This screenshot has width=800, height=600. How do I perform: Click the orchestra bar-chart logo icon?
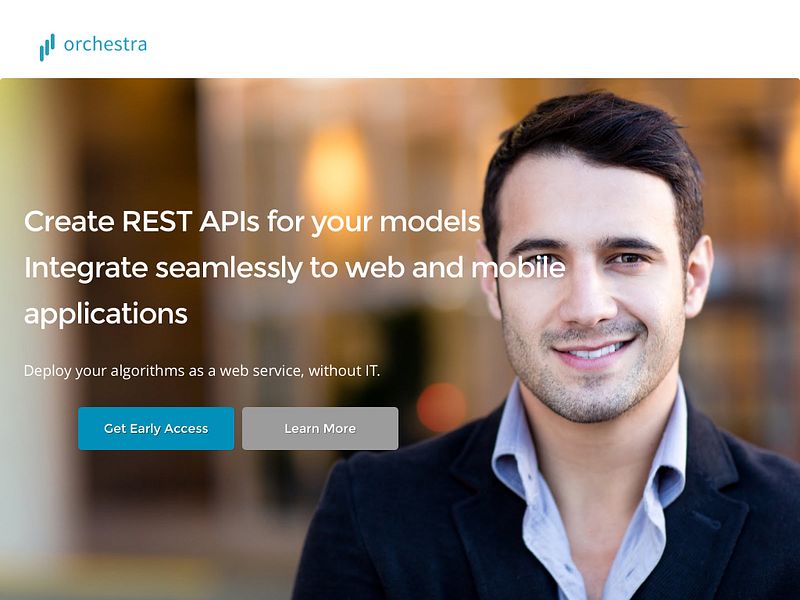(x=47, y=47)
